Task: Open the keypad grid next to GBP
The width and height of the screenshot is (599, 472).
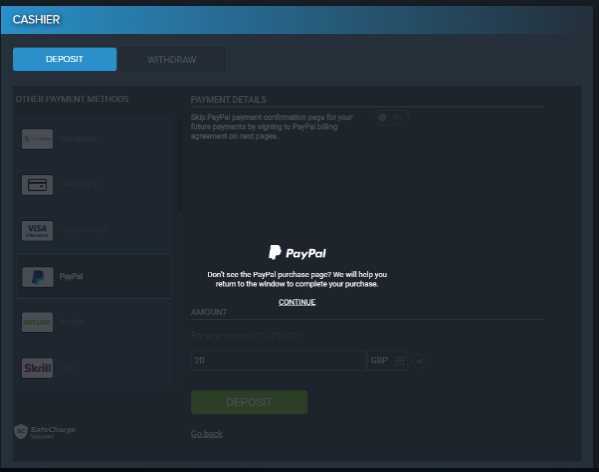Action: [400, 361]
